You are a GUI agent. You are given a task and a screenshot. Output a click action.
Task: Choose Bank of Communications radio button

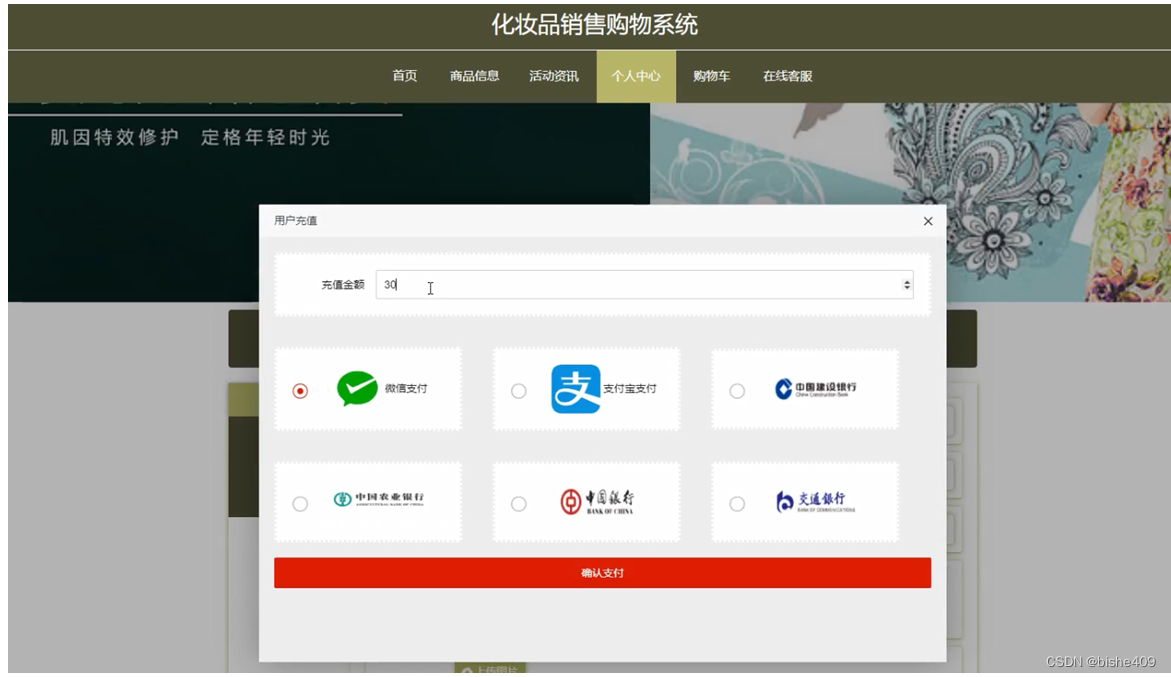point(737,504)
